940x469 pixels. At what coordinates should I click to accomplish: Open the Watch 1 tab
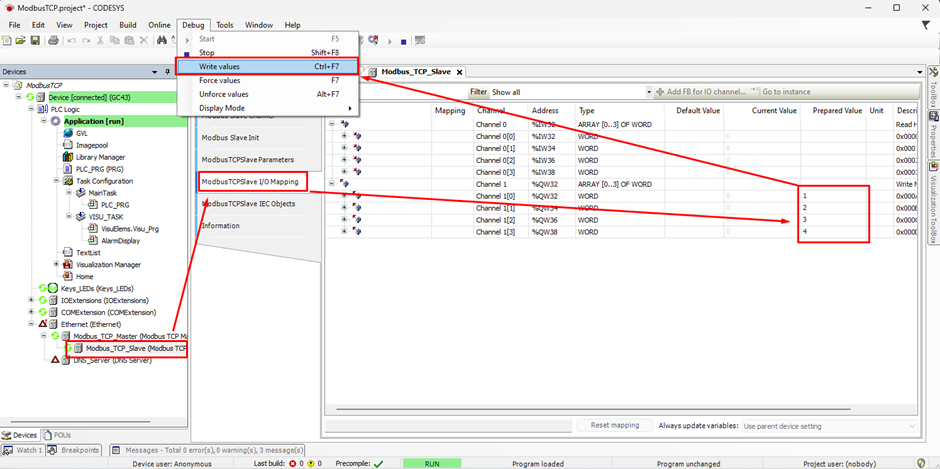pyautogui.click(x=23, y=450)
